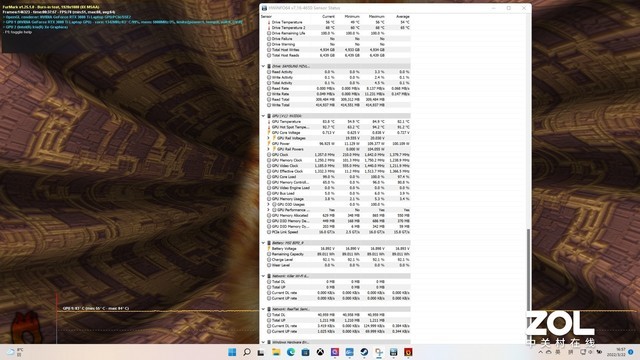
Task: Open File Explorer from the taskbar
Action: [x=276, y=352]
